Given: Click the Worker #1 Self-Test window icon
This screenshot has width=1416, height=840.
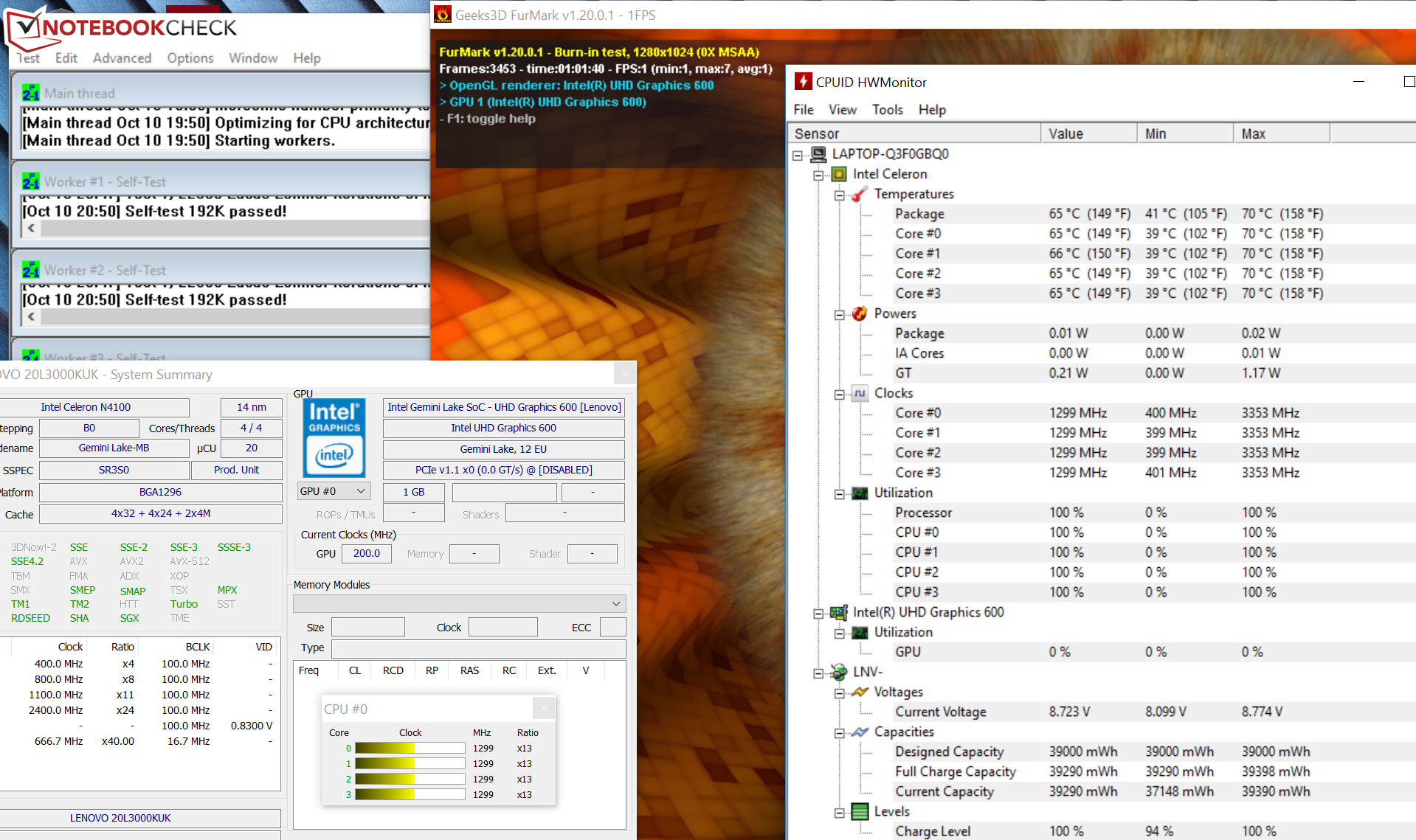Looking at the screenshot, I should (x=30, y=182).
